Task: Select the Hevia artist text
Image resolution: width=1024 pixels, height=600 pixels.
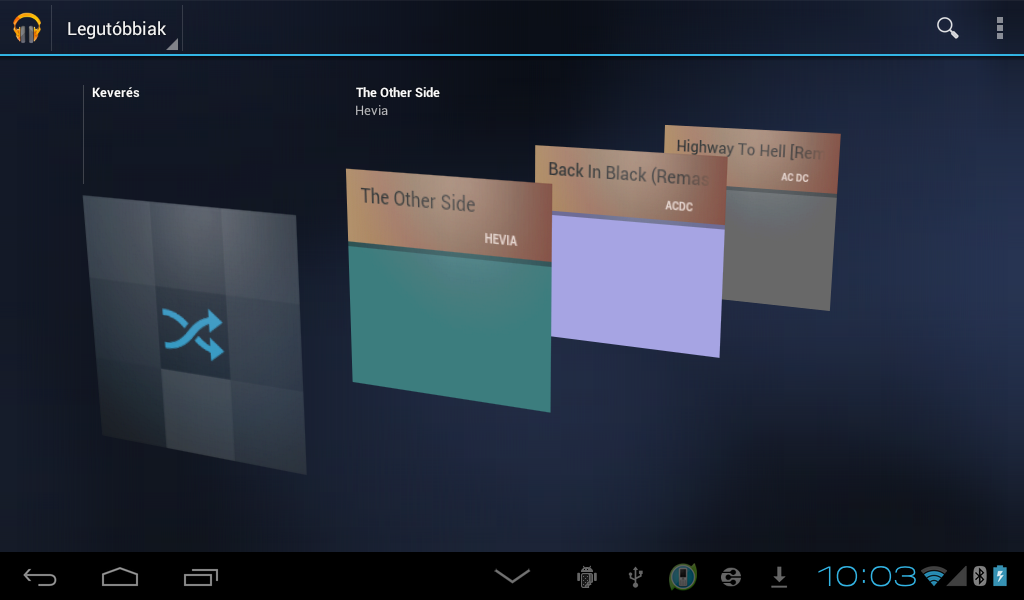Action: coord(372,111)
